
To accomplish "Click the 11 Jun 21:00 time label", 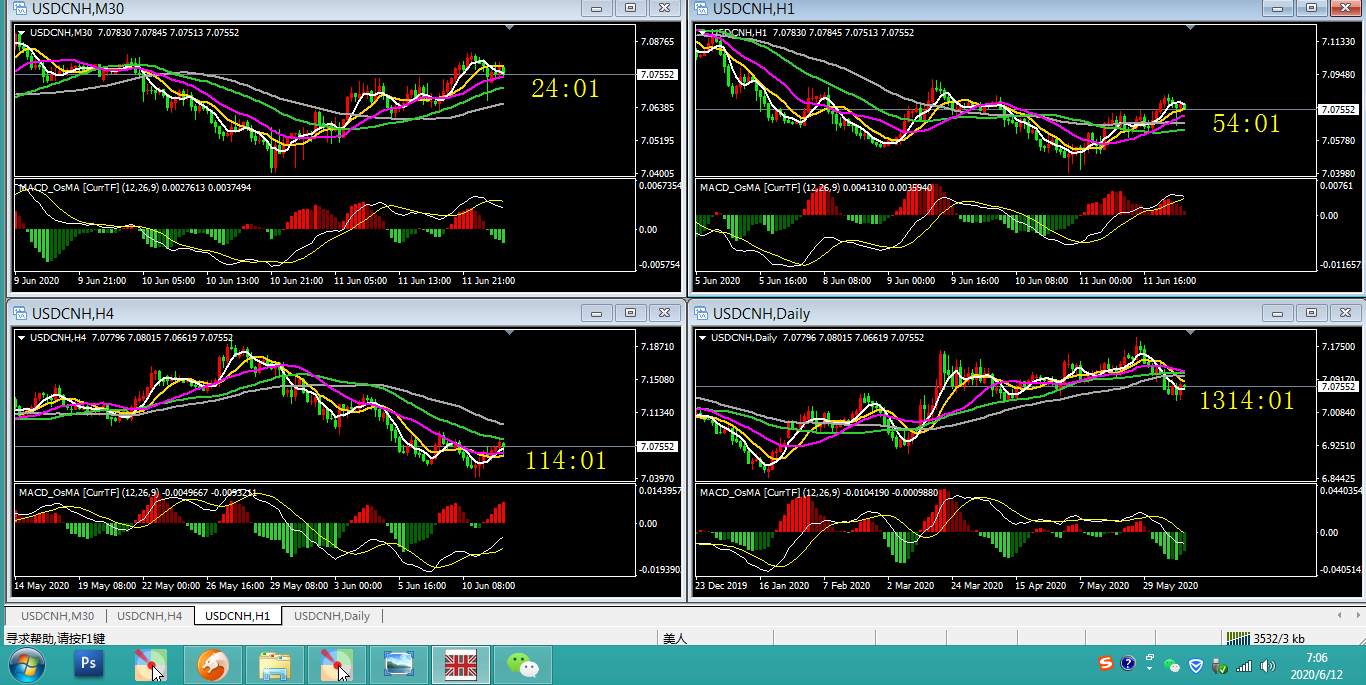I will click(488, 281).
